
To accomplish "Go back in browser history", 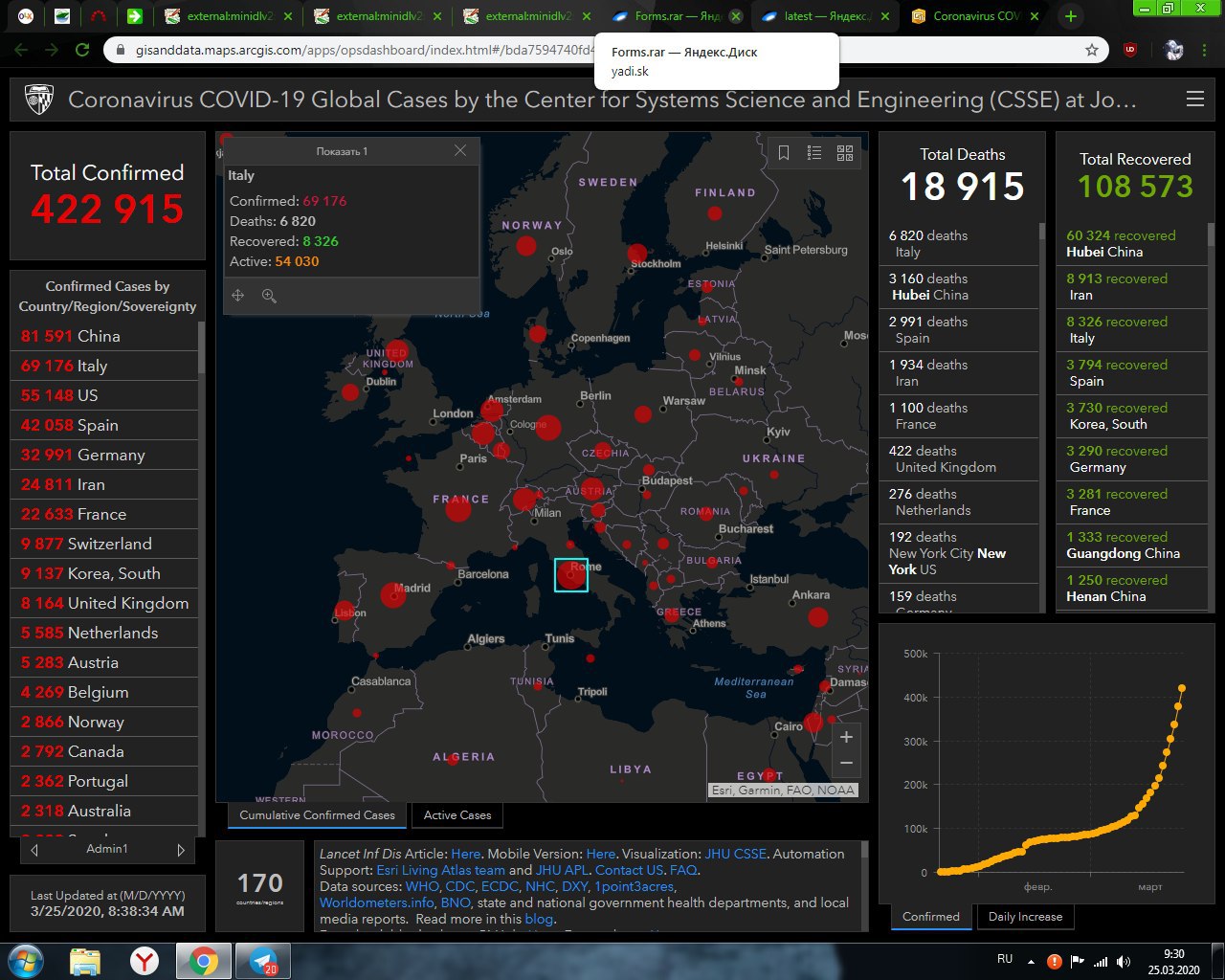I will (x=21, y=50).
